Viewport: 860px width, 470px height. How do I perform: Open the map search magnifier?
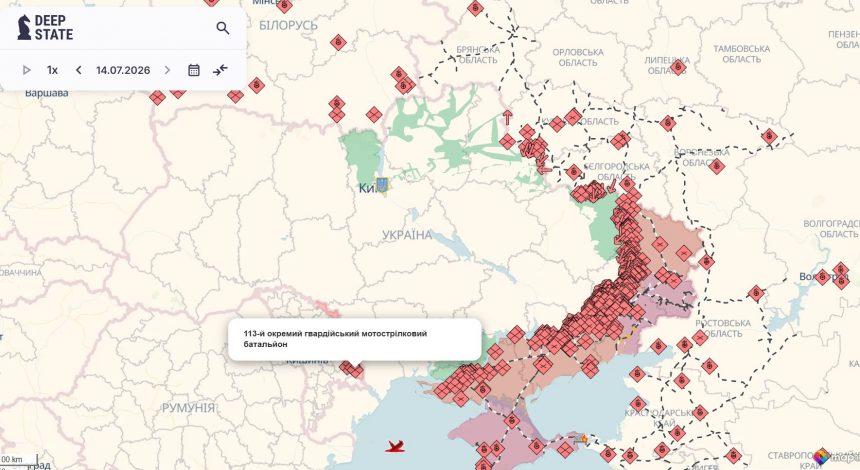[x=222, y=28]
